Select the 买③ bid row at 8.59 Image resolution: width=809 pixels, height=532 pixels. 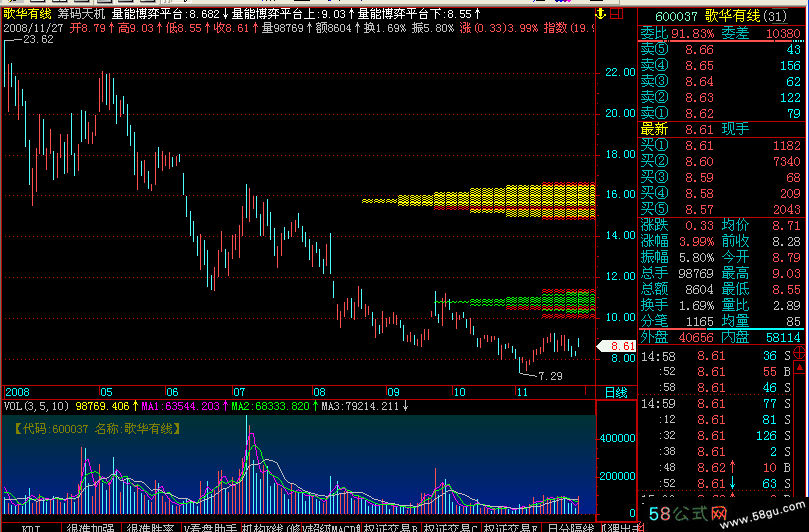[x=721, y=178]
